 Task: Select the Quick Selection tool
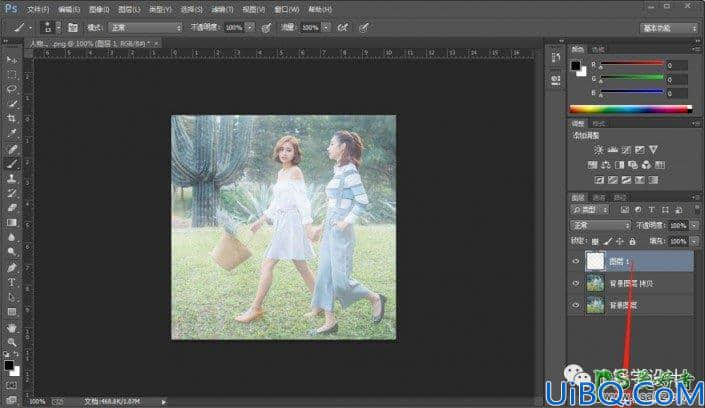pos(12,104)
